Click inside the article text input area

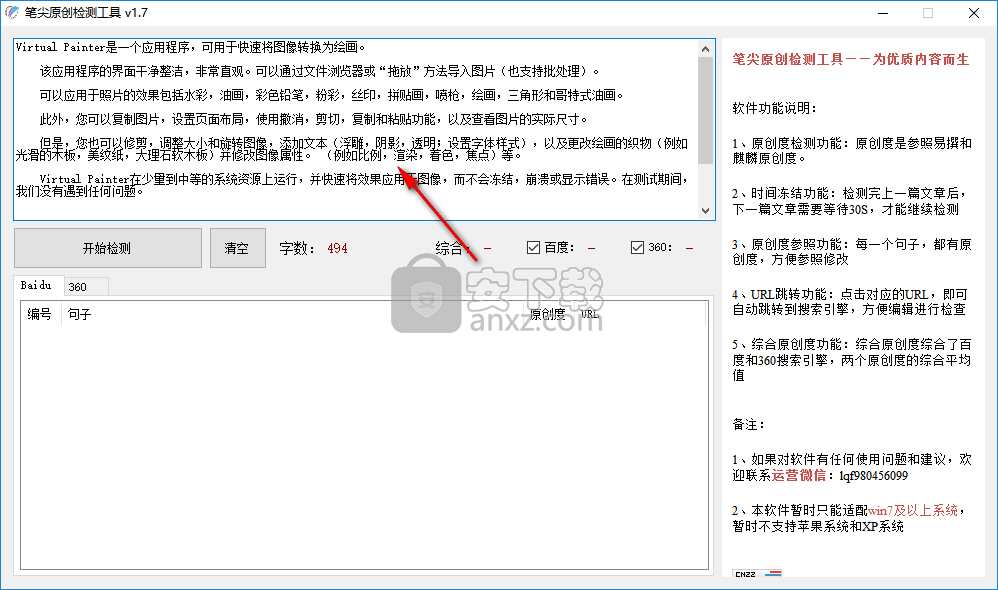[x=356, y=129]
